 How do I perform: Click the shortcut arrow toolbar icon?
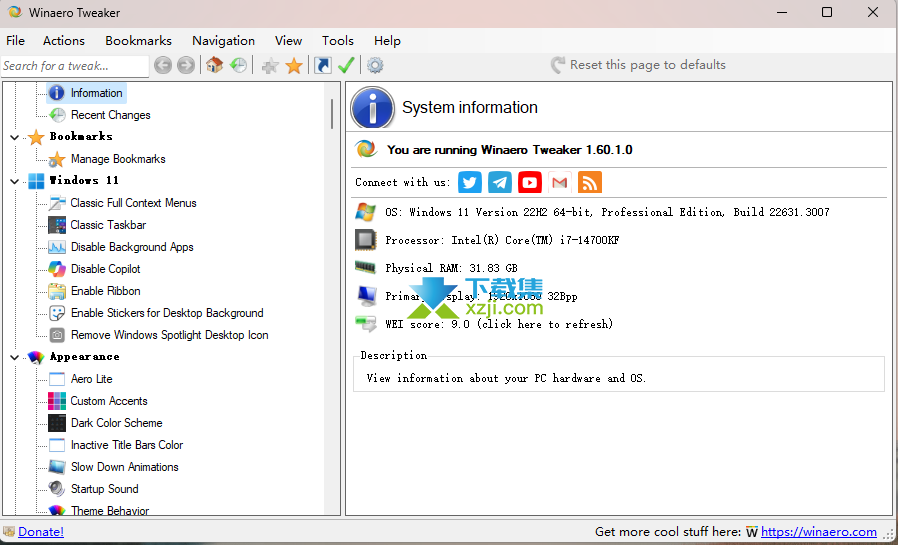click(x=323, y=65)
